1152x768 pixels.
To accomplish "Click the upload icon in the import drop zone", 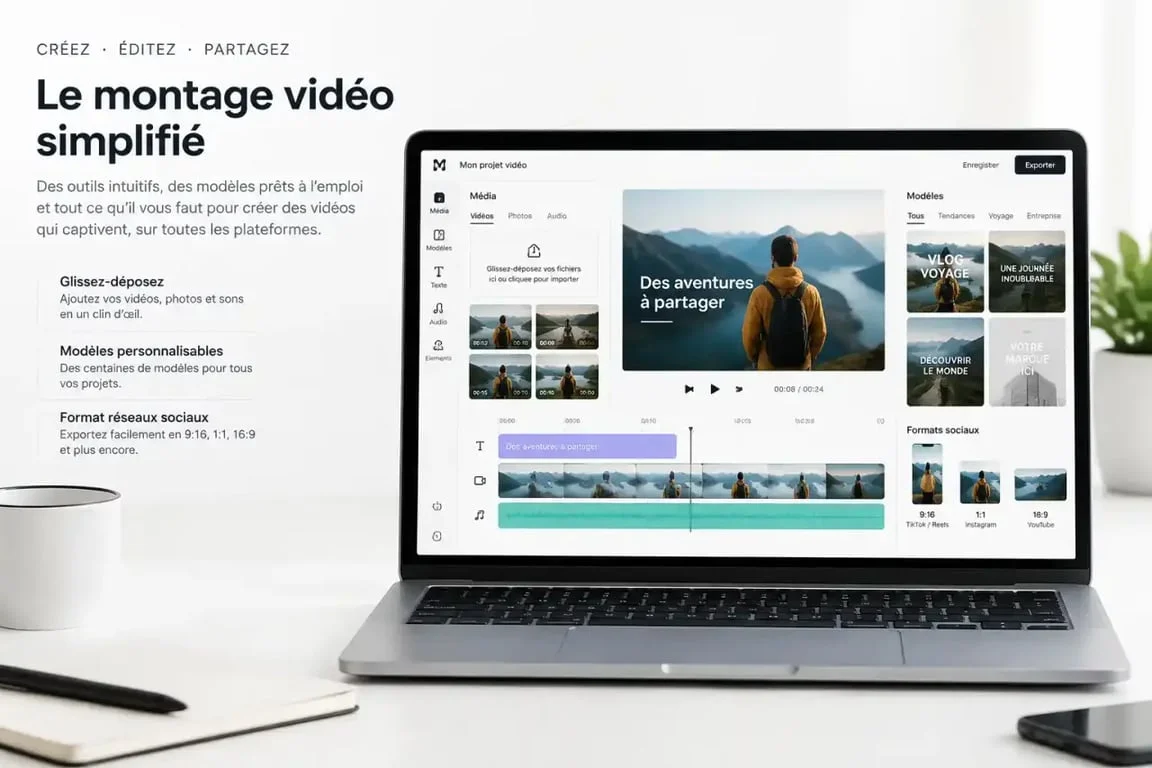I will (x=534, y=251).
